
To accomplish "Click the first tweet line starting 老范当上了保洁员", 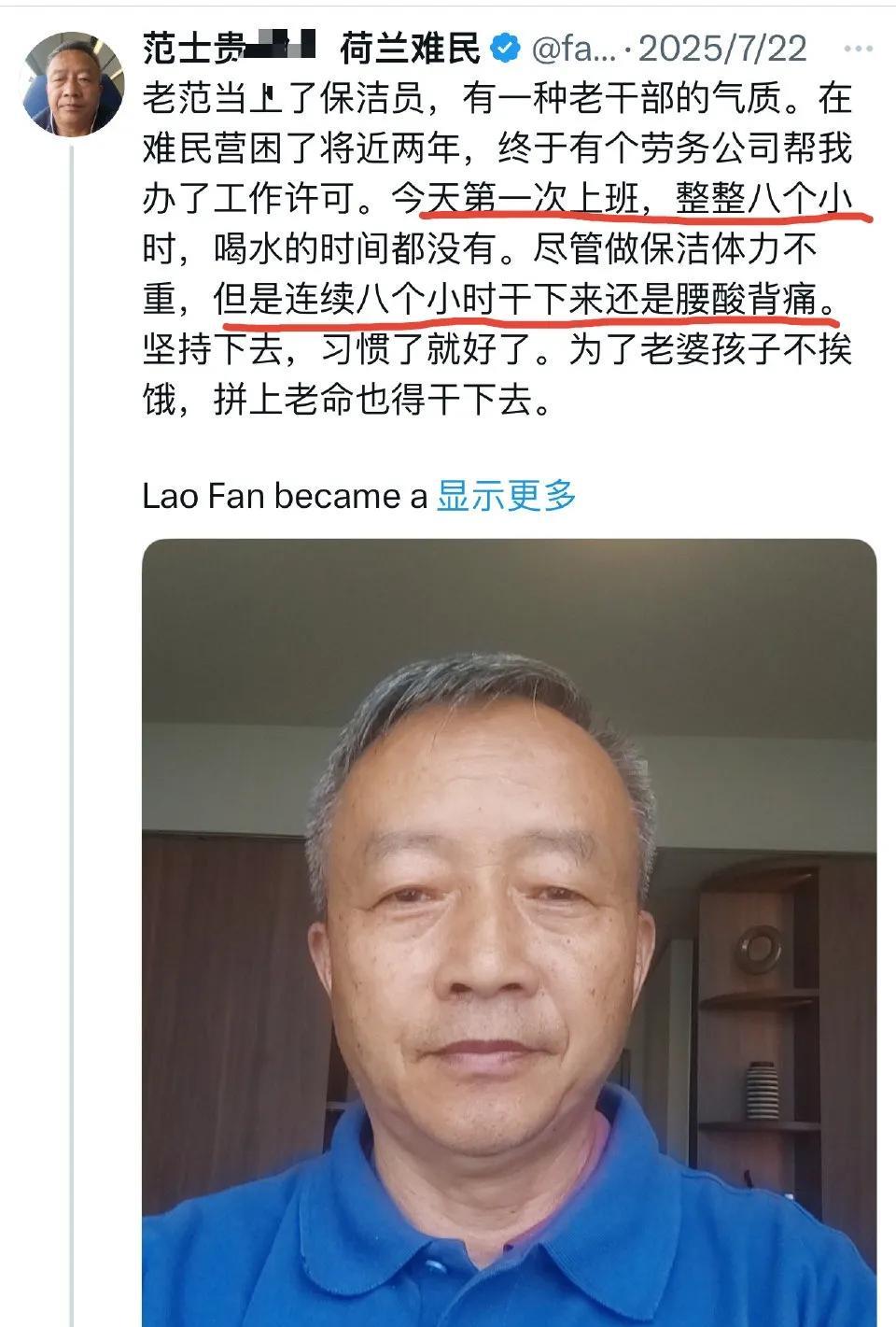I will pos(497,99).
